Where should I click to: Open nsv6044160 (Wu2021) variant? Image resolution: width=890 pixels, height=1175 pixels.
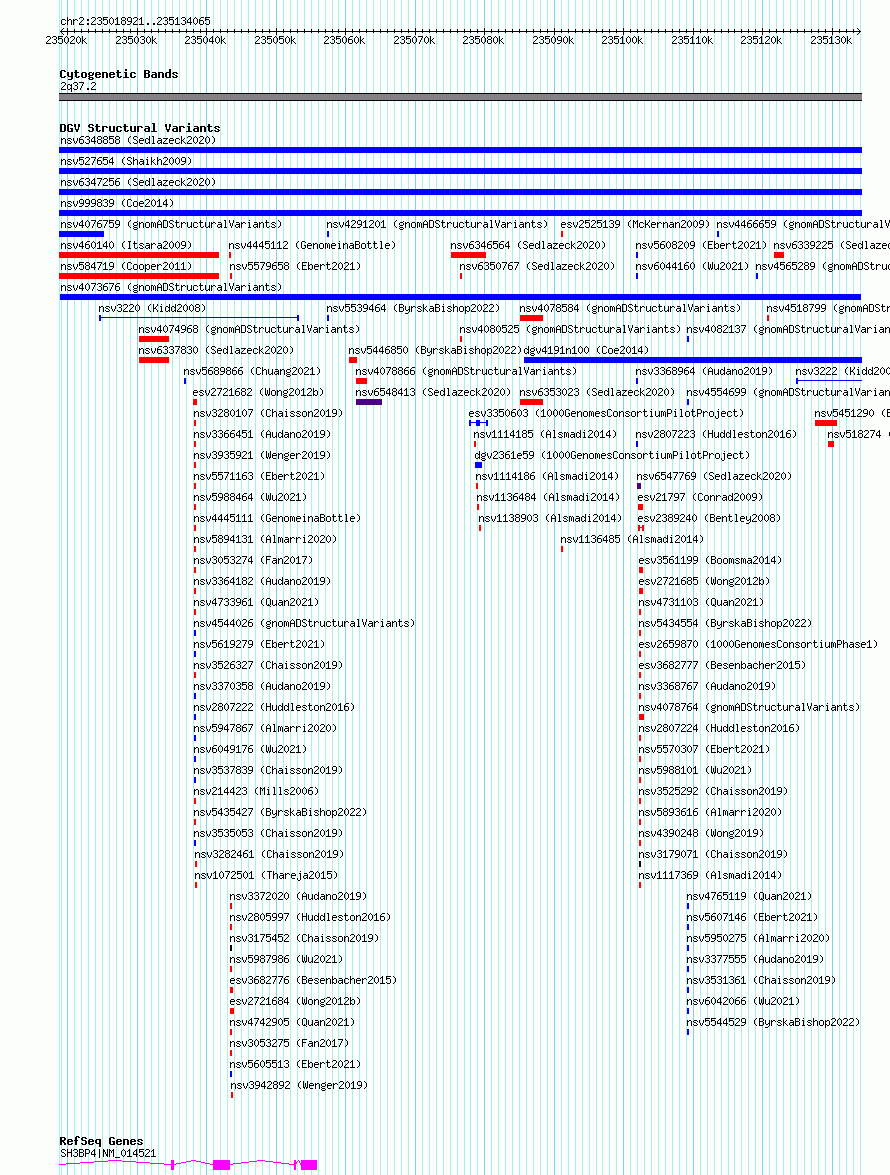point(692,266)
